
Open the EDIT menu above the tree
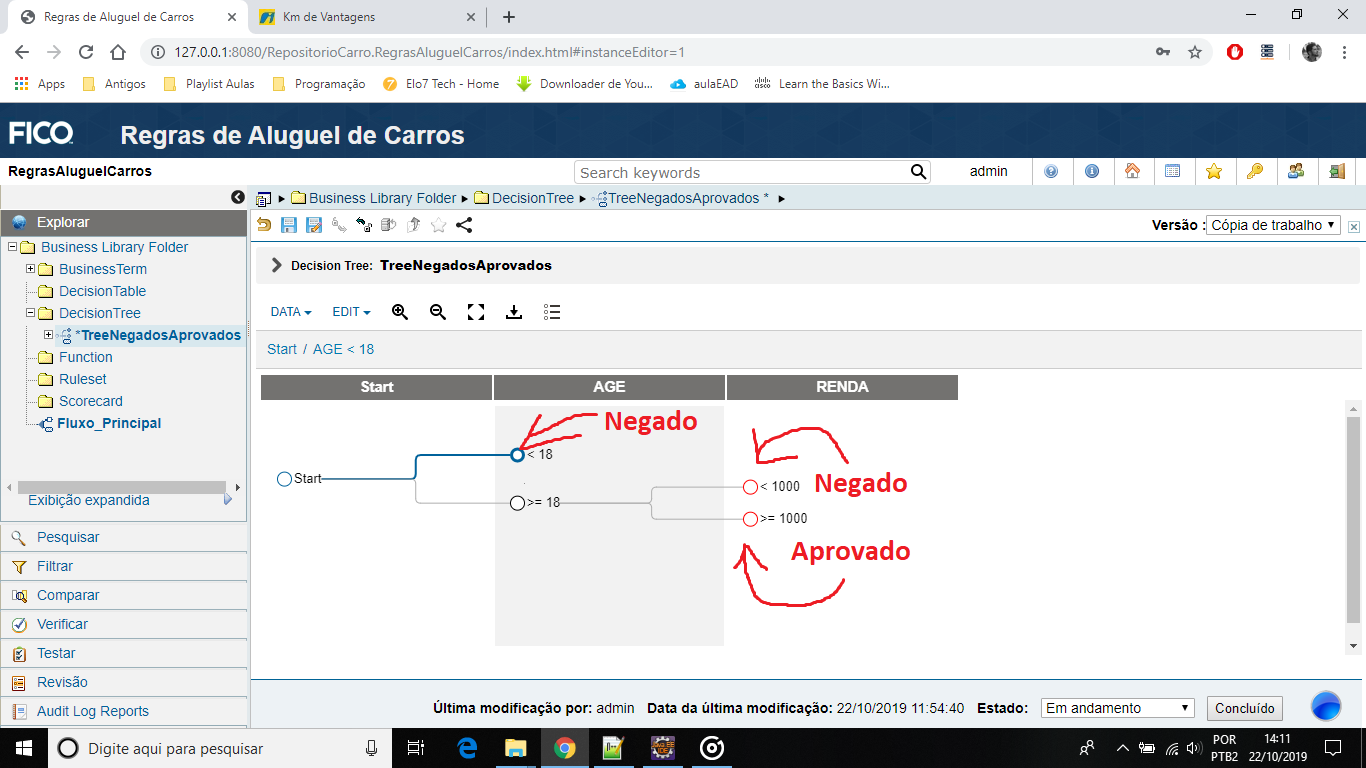350,312
